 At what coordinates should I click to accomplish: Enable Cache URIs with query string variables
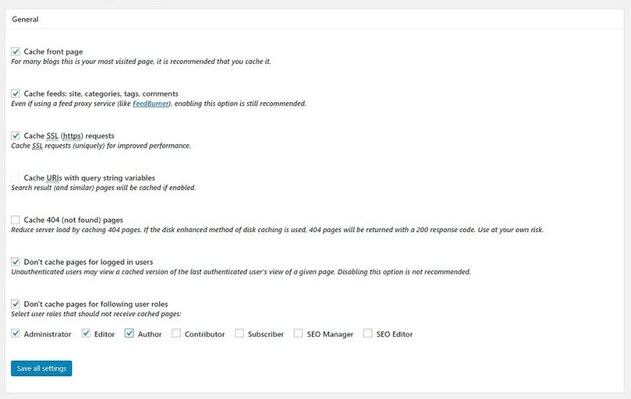click(x=15, y=178)
